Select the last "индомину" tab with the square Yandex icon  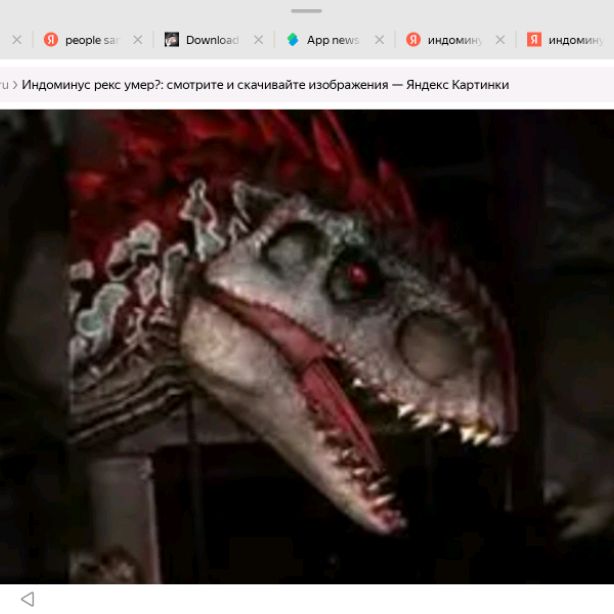tap(566, 40)
